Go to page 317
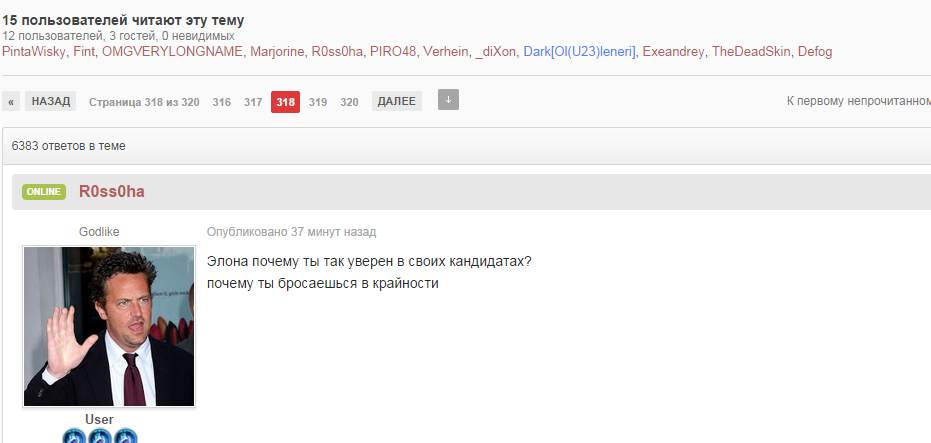This screenshot has width=931, height=443. click(253, 102)
